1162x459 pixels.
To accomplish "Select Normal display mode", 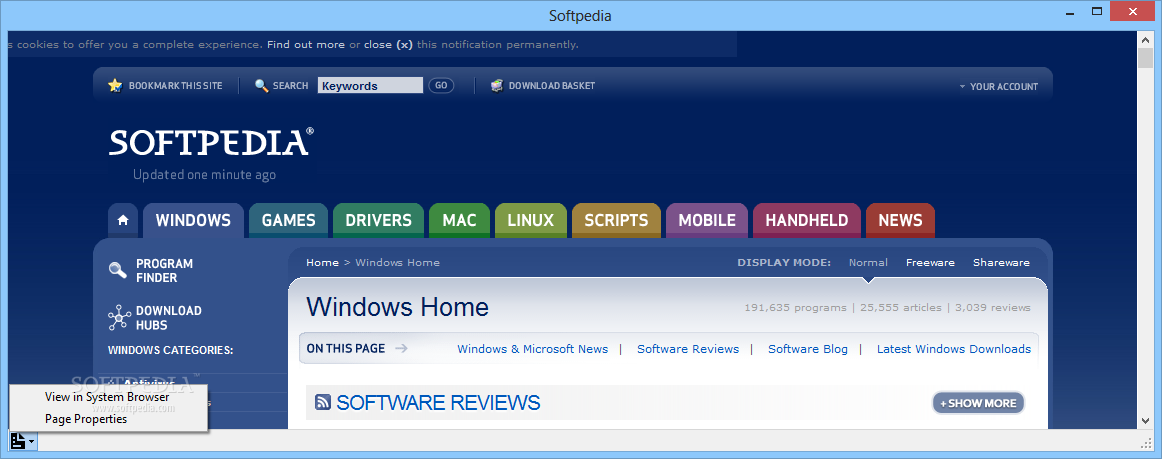I will [868, 262].
